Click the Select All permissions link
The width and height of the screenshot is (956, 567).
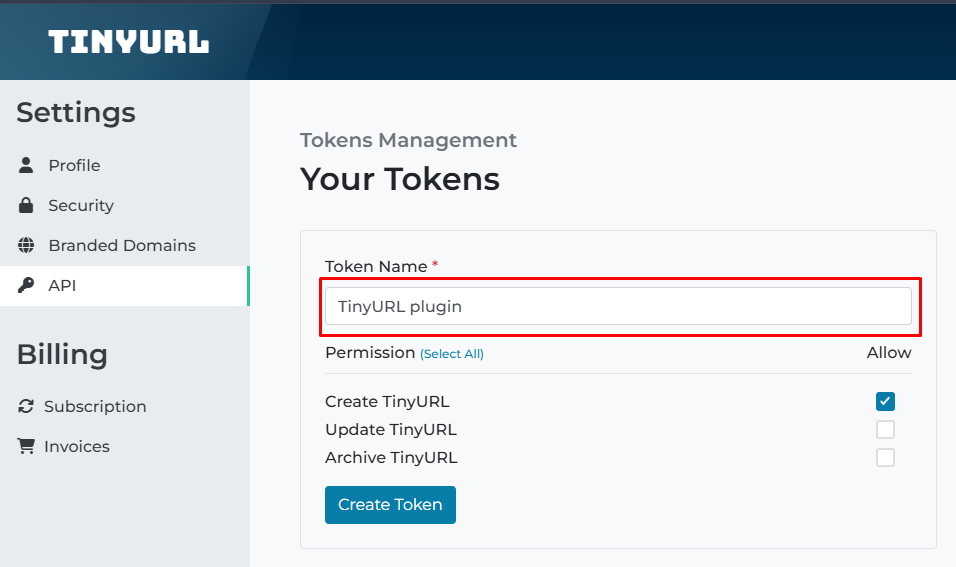click(452, 354)
